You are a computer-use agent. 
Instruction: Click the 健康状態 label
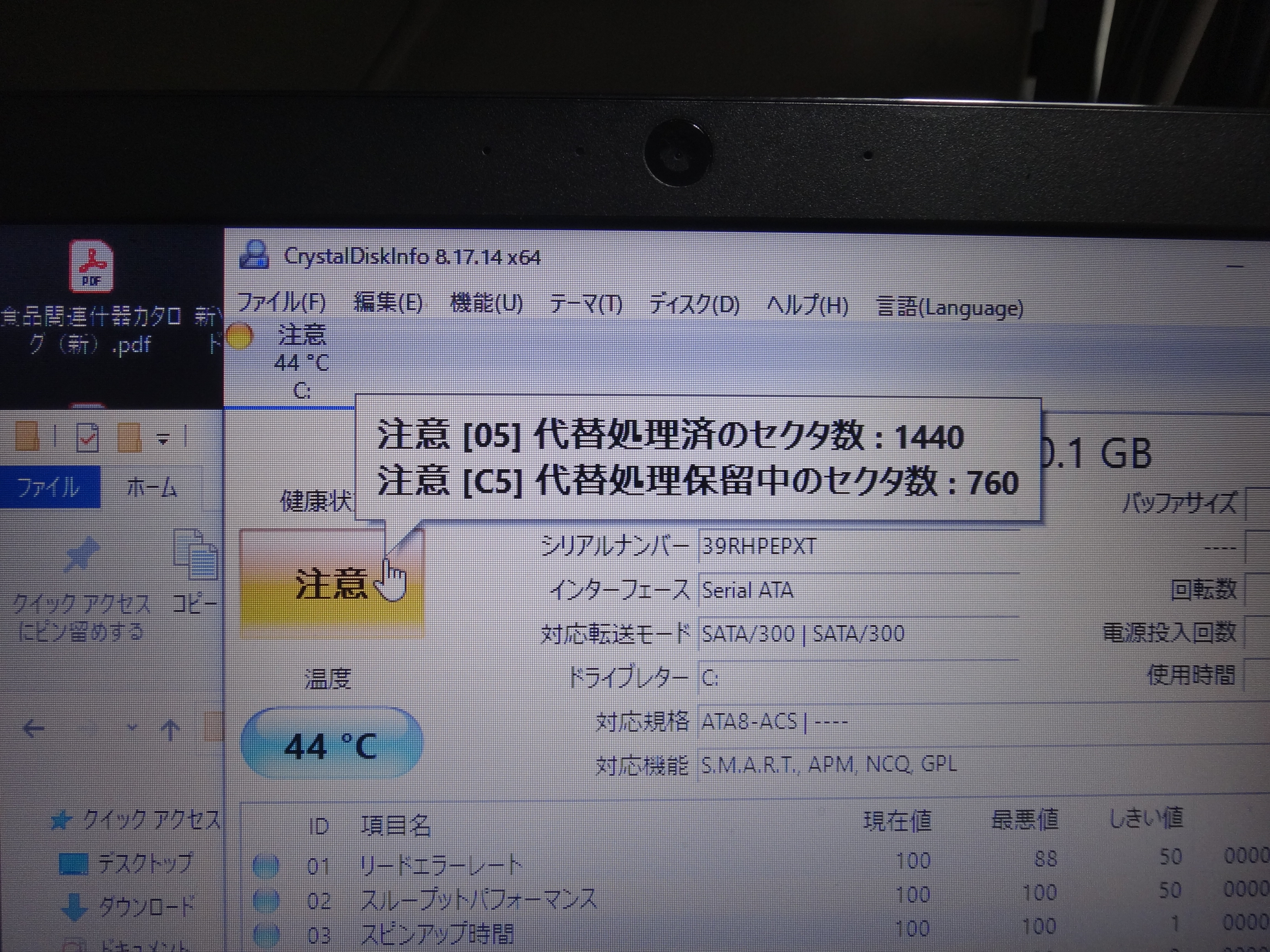coord(317,502)
